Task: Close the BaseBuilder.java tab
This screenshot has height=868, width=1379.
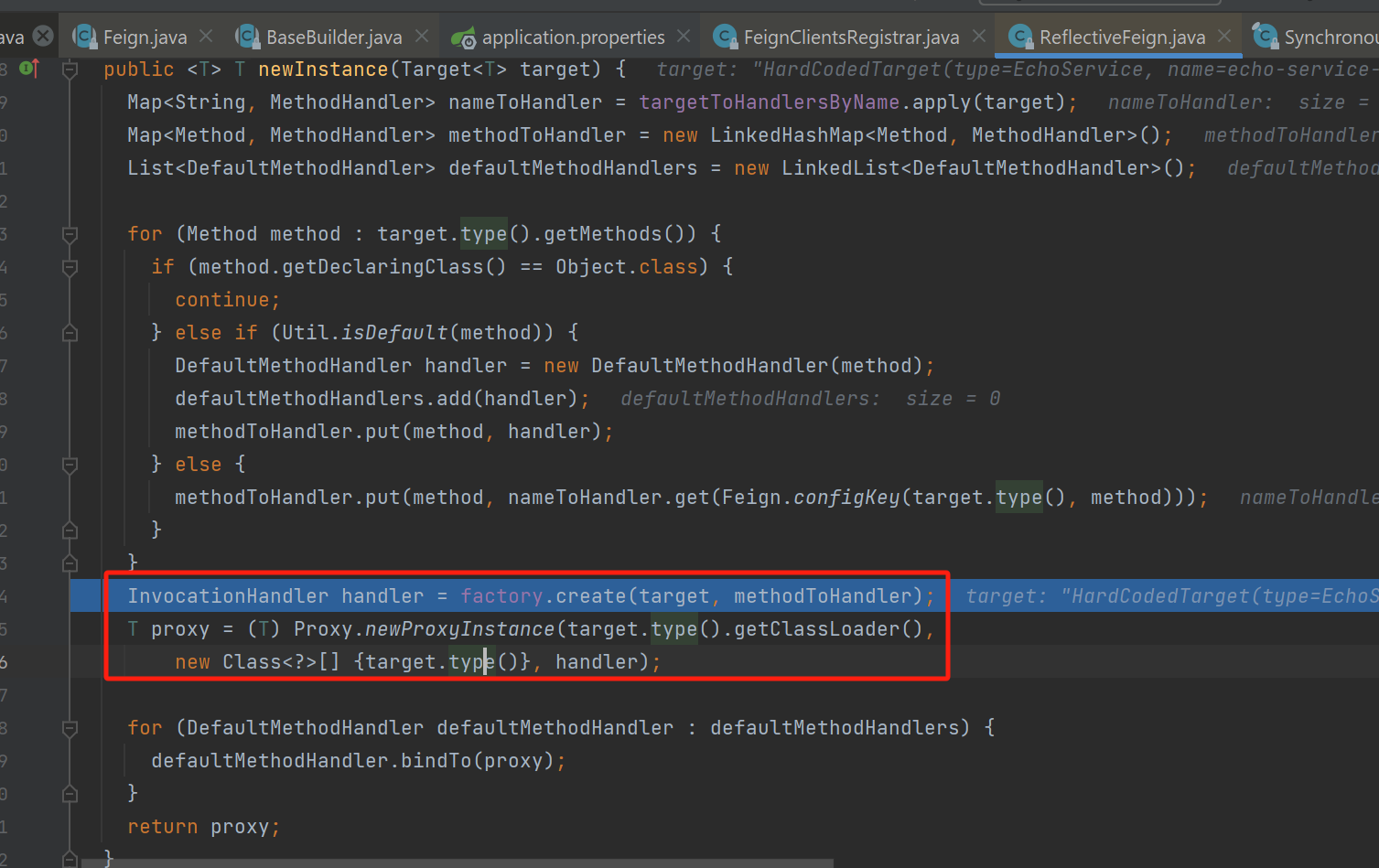Action: [422, 37]
